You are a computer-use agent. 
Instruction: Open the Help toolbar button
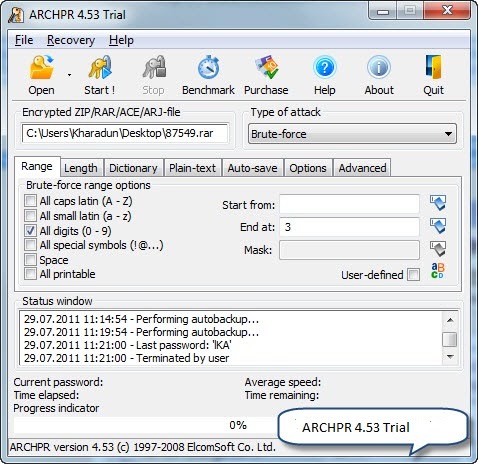tap(325, 75)
